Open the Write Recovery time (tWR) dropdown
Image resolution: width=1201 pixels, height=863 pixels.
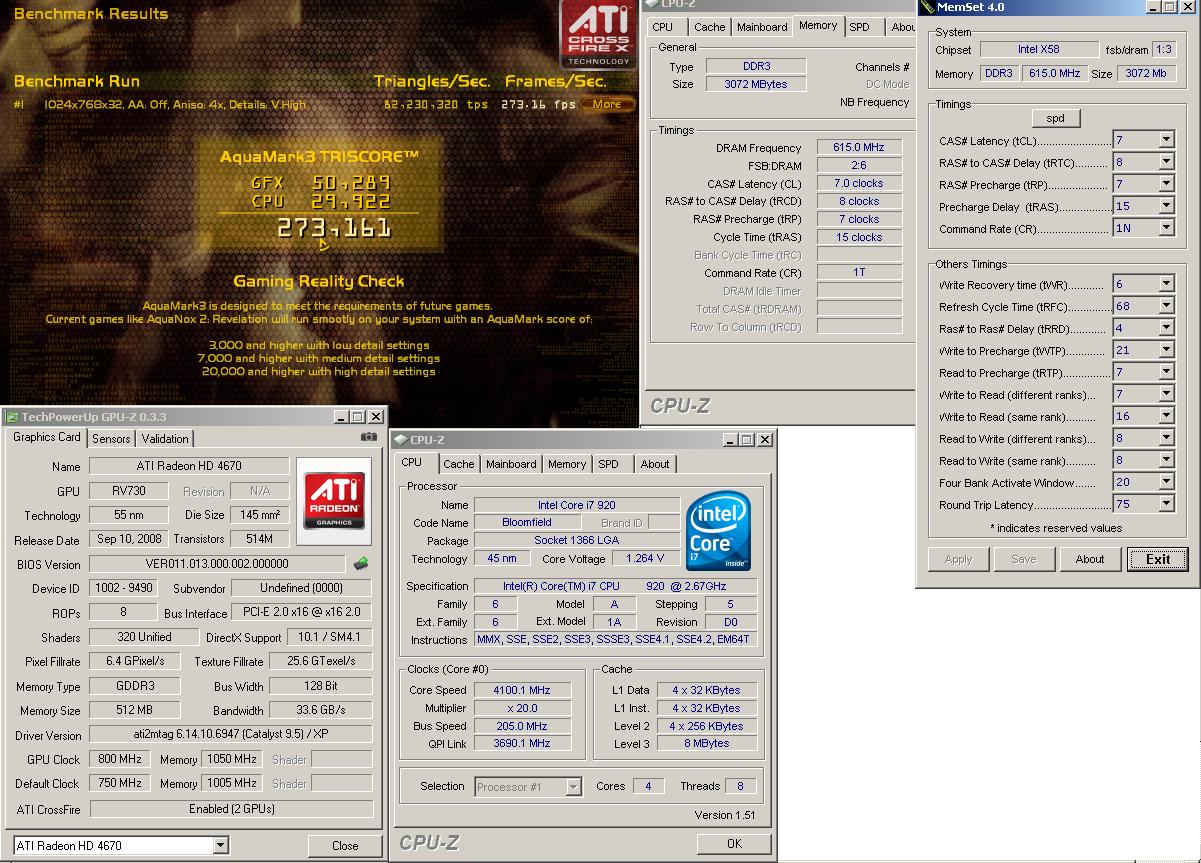click(1166, 284)
